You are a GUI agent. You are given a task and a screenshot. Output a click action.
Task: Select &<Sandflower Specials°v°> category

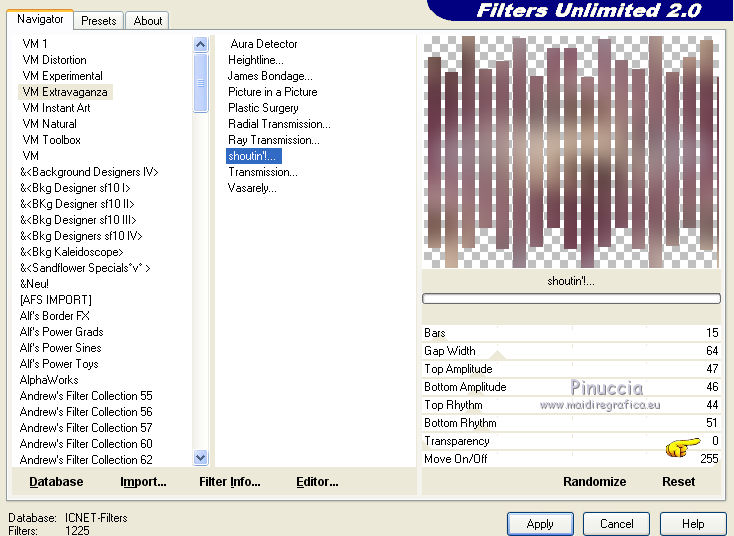click(85, 268)
